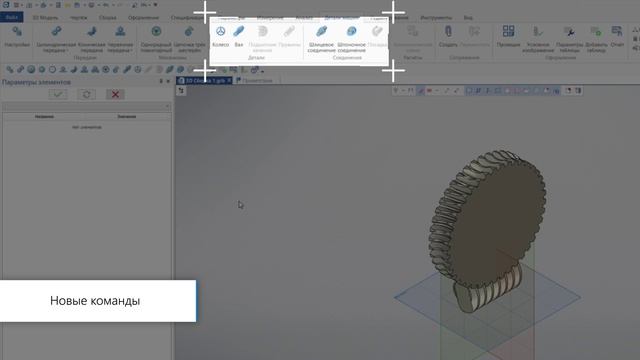Close the Параметры элементов panel
The image size is (640, 360).
pos(168,82)
